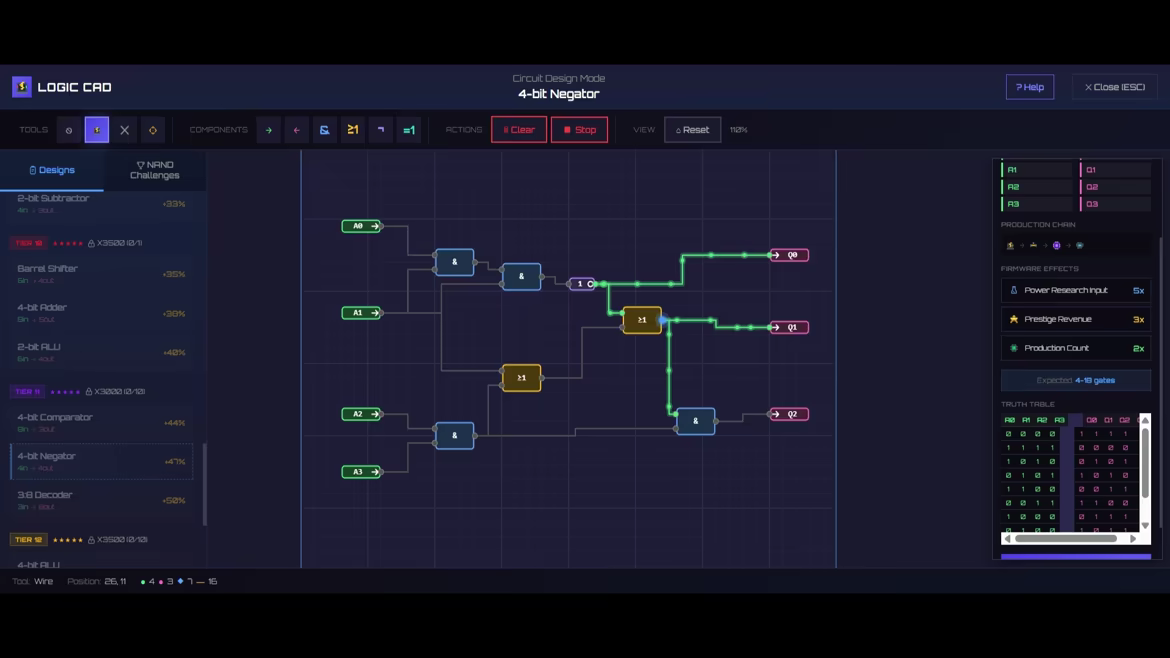Select the 4-bit Comparator design
1170x658 pixels.
point(101,422)
